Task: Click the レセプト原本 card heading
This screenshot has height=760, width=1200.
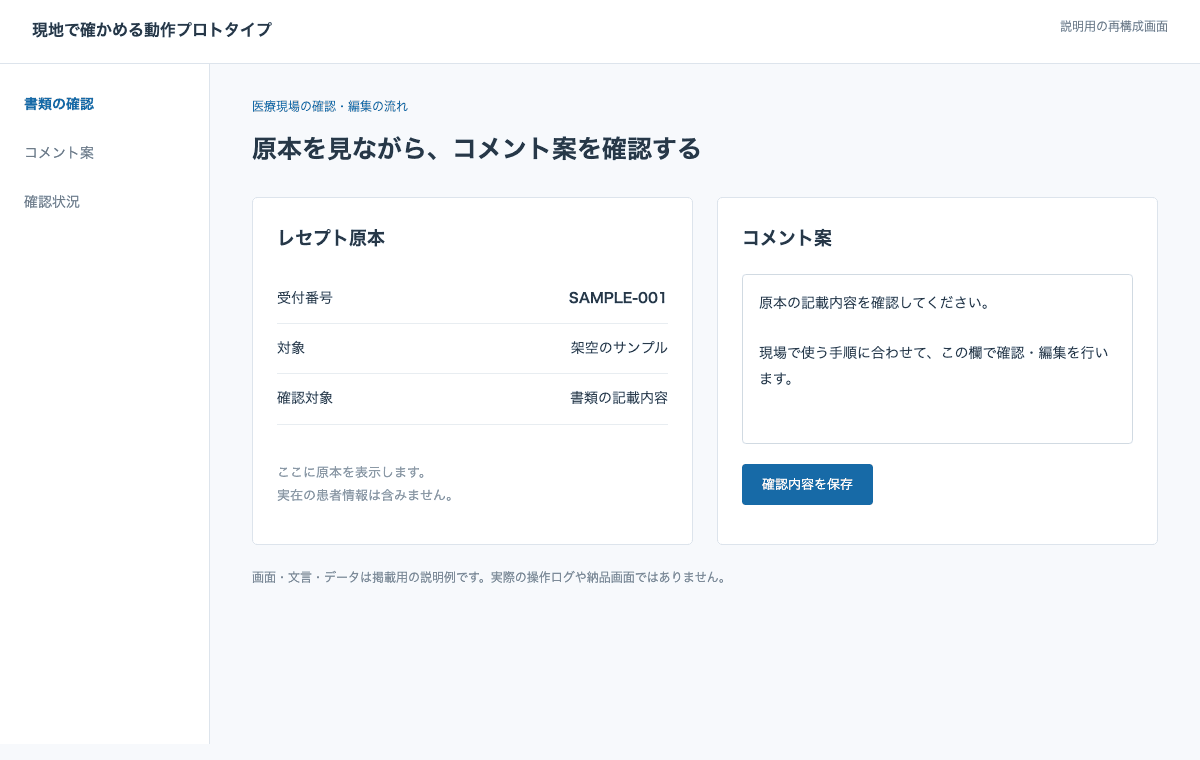Action: (x=331, y=238)
